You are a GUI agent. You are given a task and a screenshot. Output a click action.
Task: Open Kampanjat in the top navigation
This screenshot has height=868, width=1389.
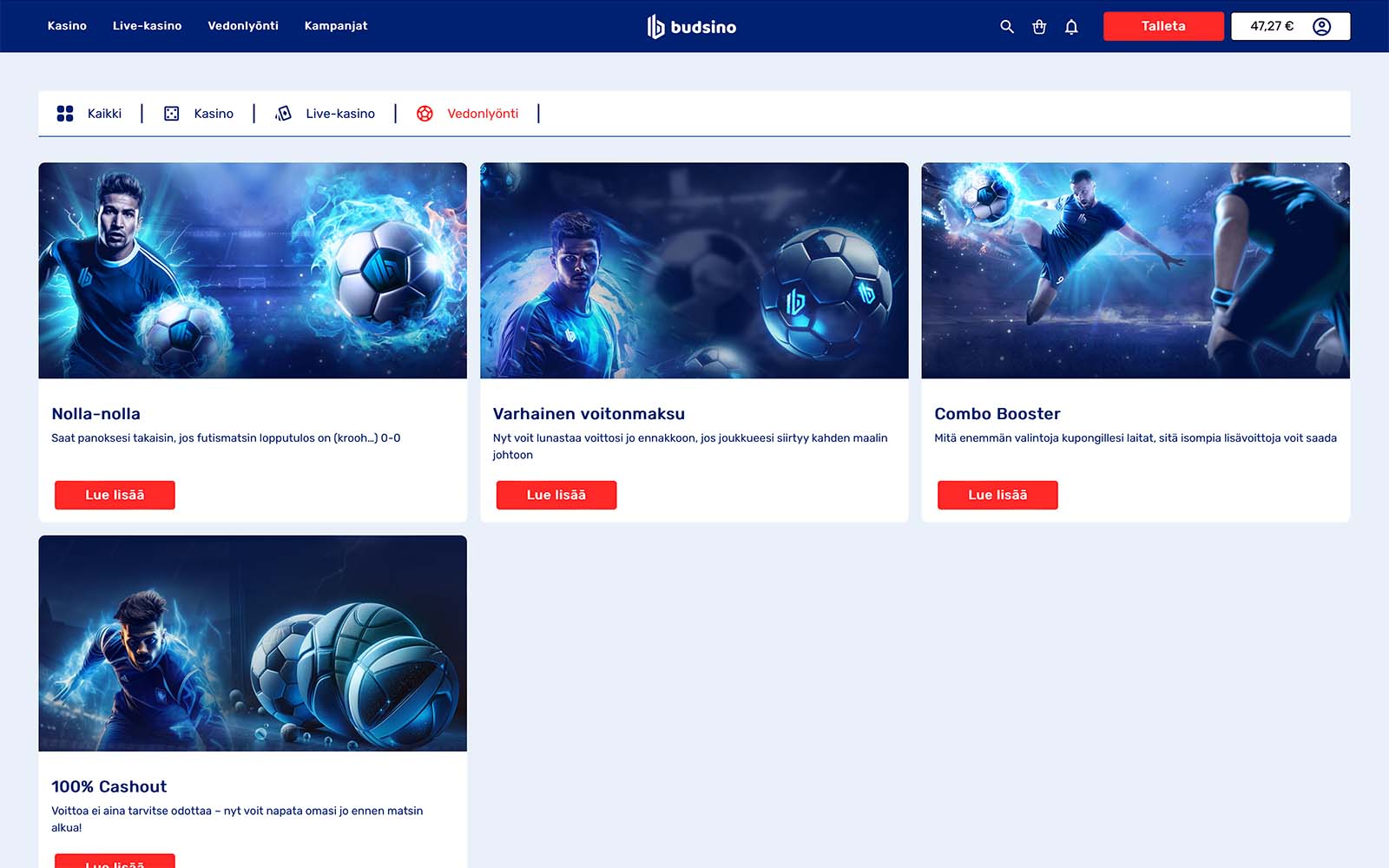336,26
